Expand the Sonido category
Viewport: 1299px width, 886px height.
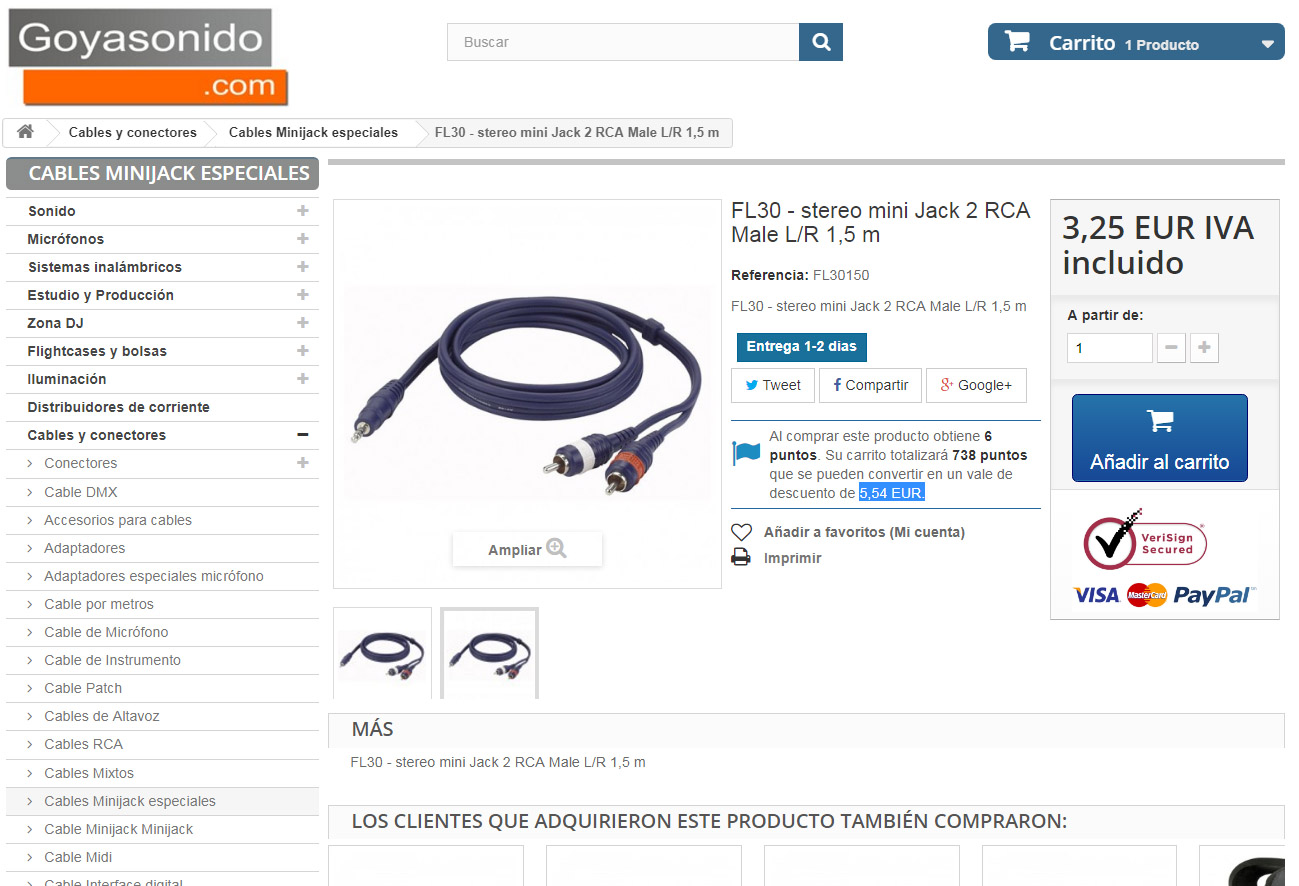tap(302, 211)
